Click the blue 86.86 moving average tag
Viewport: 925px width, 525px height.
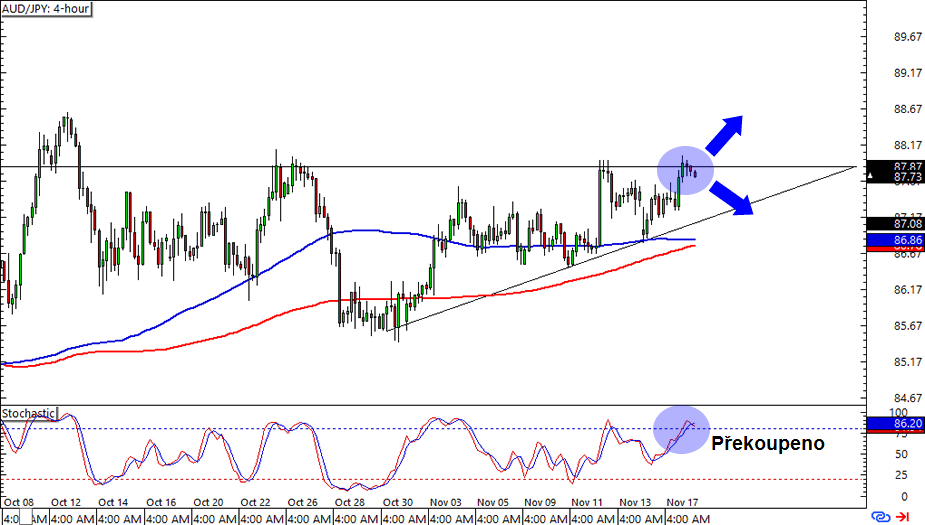coord(895,240)
